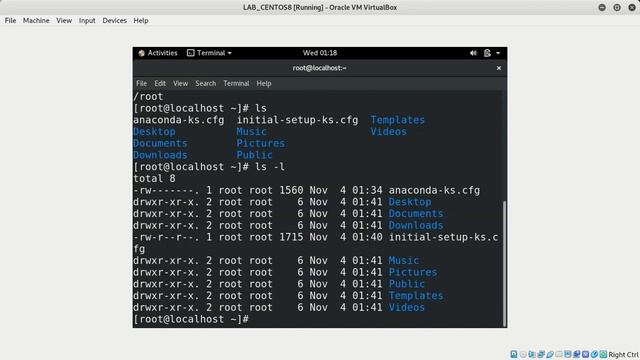Click the hard disk activity indicator in VirtualBox status bar
This screenshot has width=640, height=360.
(x=514, y=354)
